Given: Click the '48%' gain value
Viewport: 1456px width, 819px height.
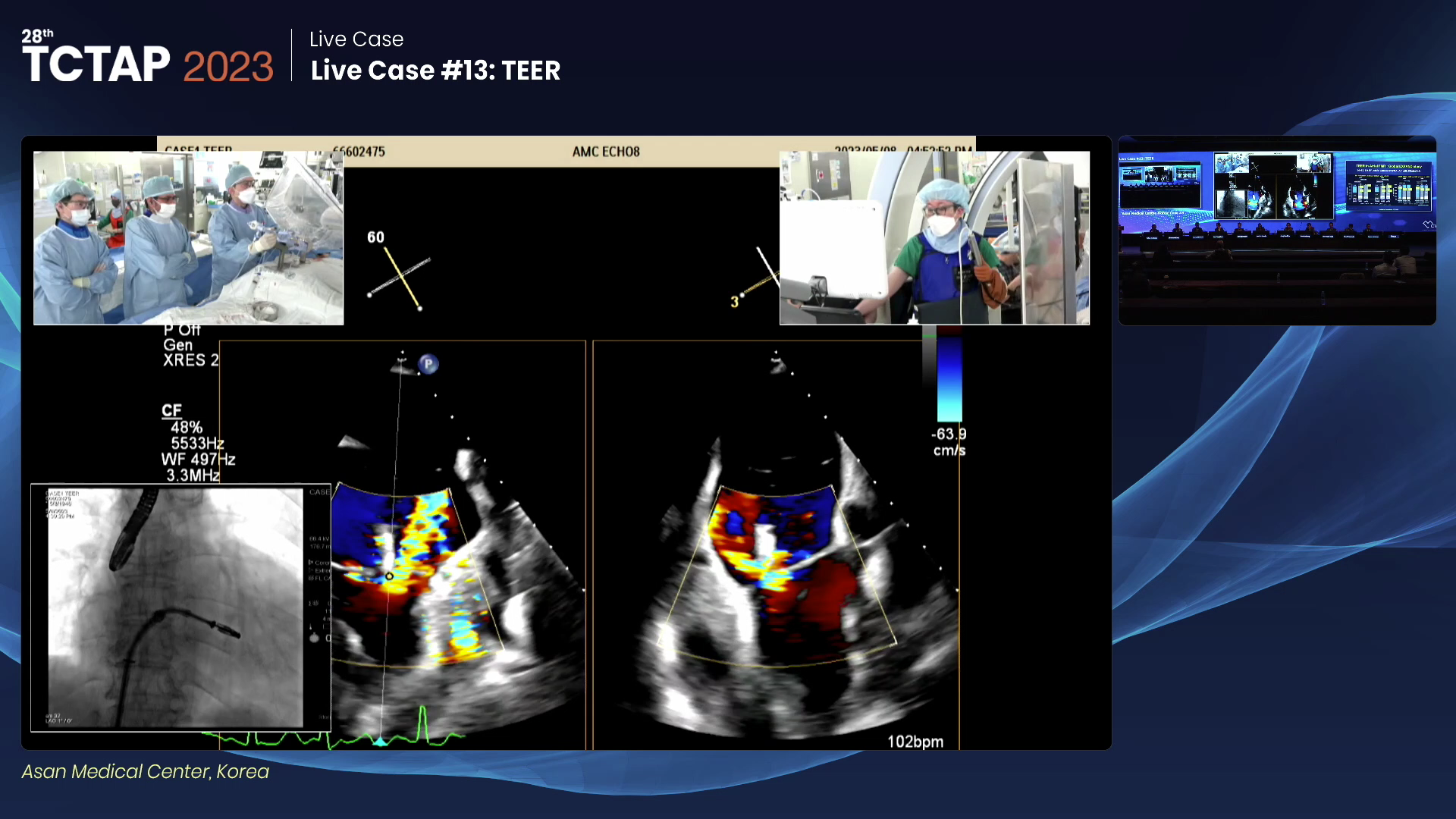Looking at the screenshot, I should click(187, 427).
